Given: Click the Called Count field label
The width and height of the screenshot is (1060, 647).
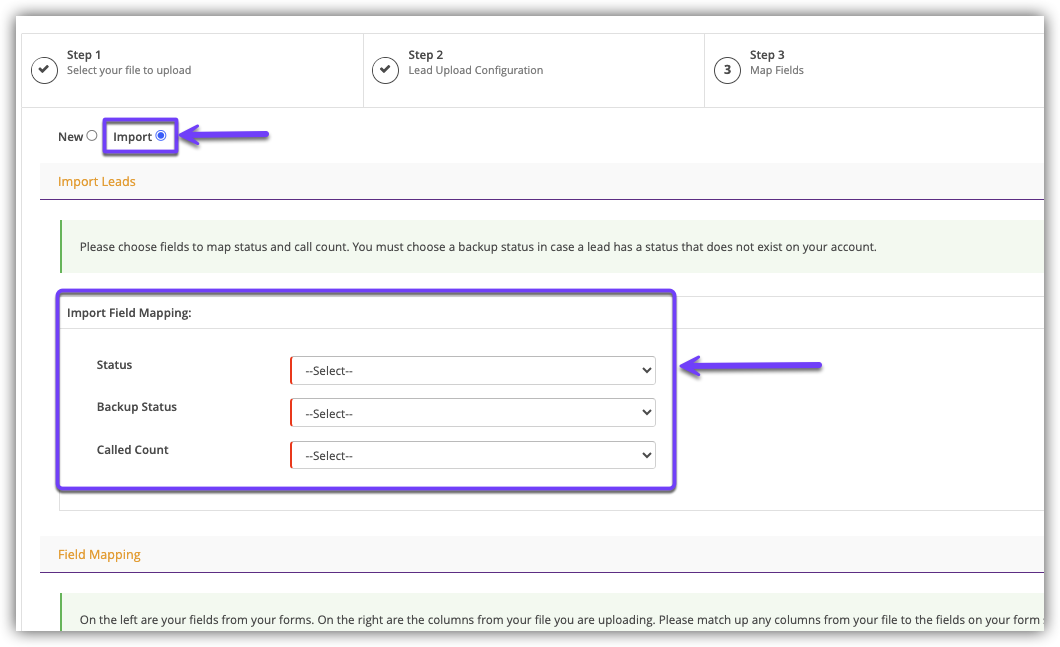Looking at the screenshot, I should coord(132,450).
